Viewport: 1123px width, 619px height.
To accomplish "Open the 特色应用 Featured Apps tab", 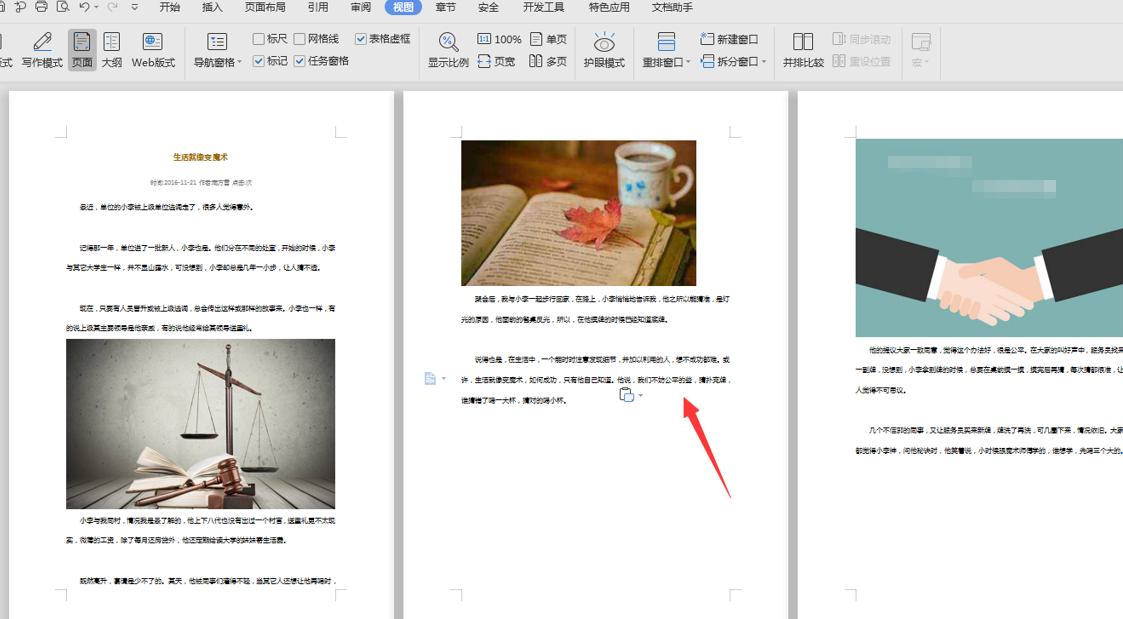I will (609, 7).
